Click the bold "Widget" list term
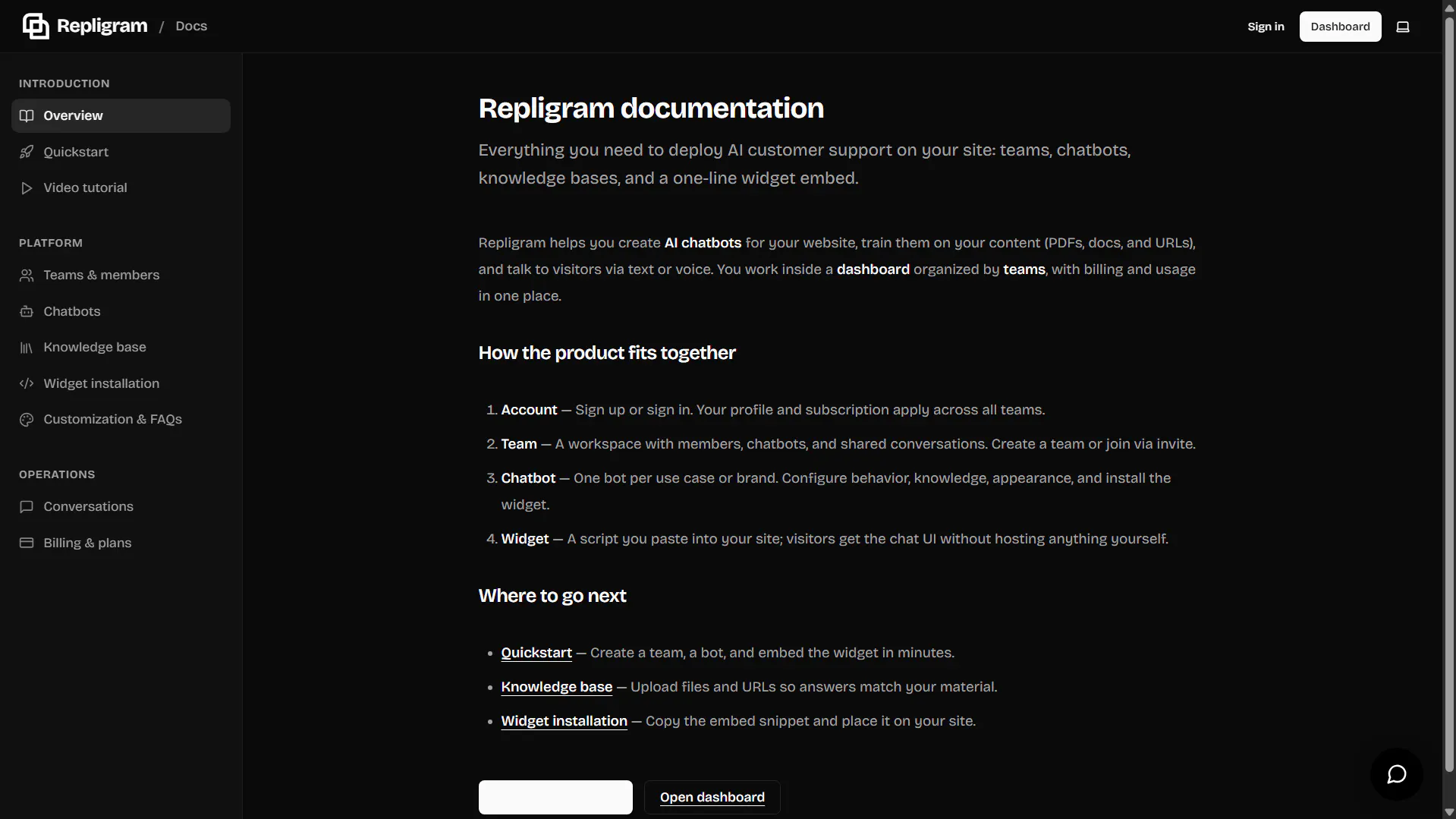The image size is (1456, 819). pyautogui.click(x=525, y=539)
